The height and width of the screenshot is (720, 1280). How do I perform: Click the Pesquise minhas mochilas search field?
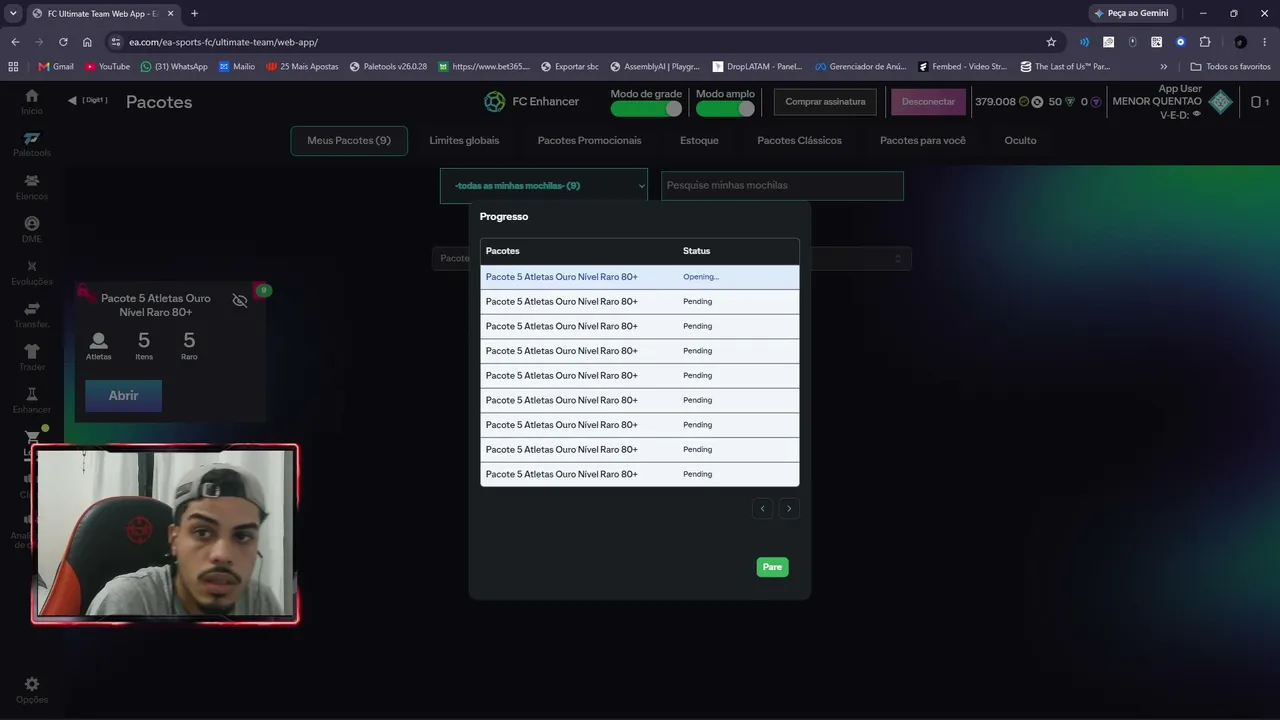pos(782,186)
